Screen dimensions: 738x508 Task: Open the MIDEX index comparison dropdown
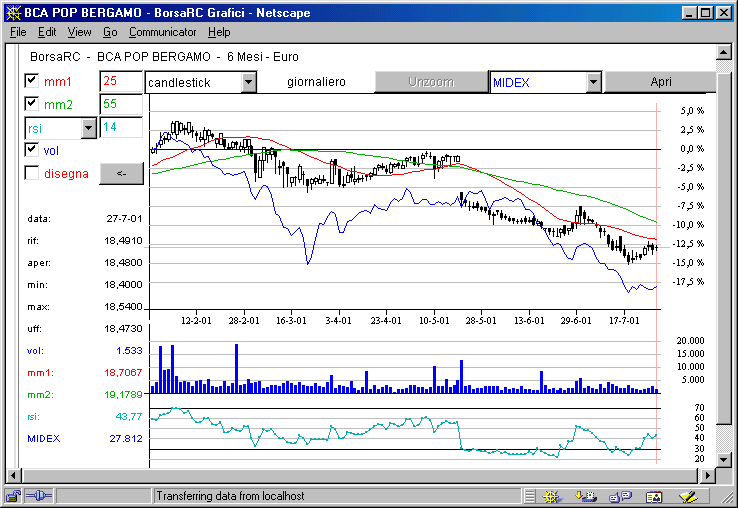(594, 82)
